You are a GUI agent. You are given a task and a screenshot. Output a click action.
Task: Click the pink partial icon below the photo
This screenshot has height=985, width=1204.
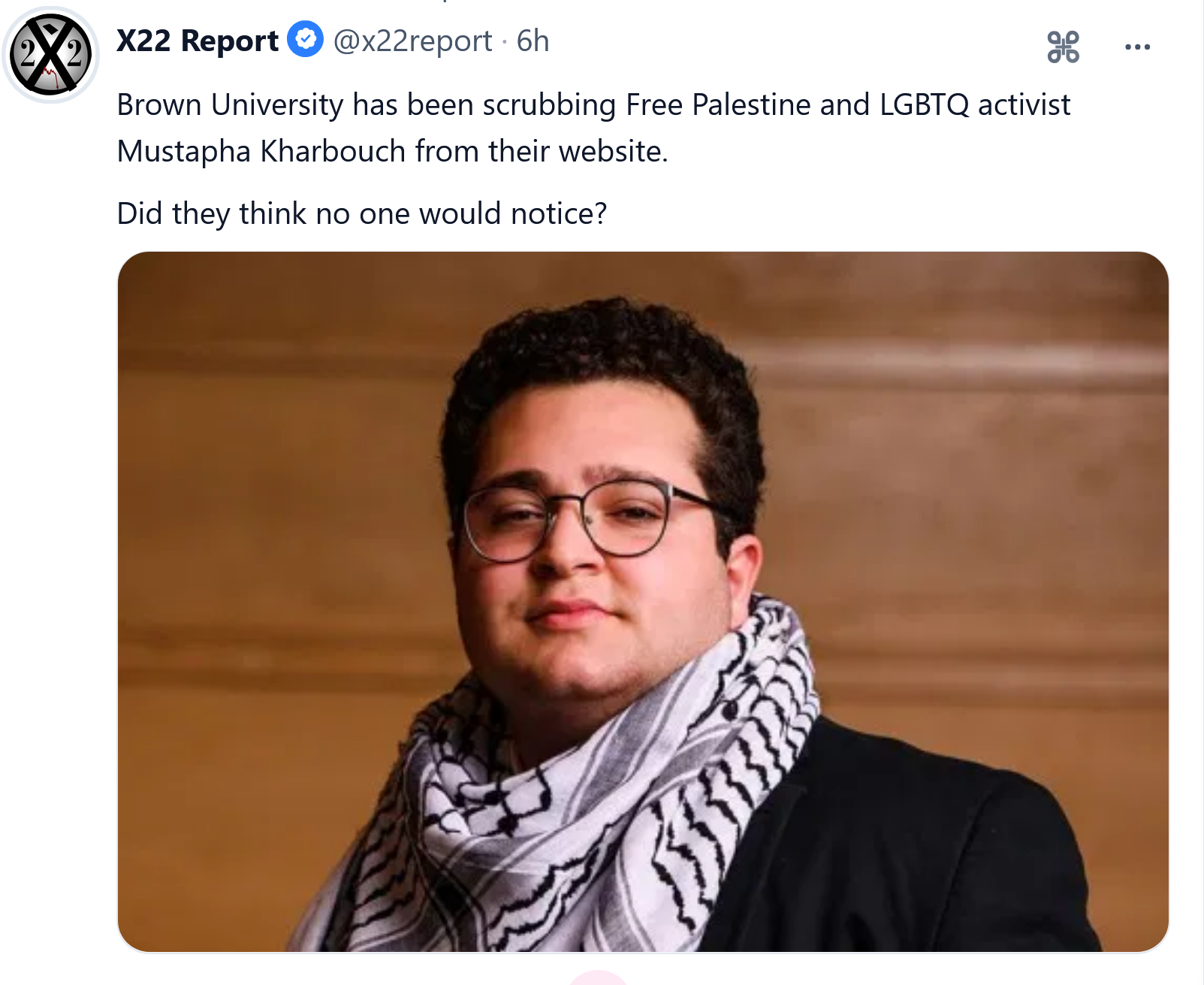click(x=598, y=977)
